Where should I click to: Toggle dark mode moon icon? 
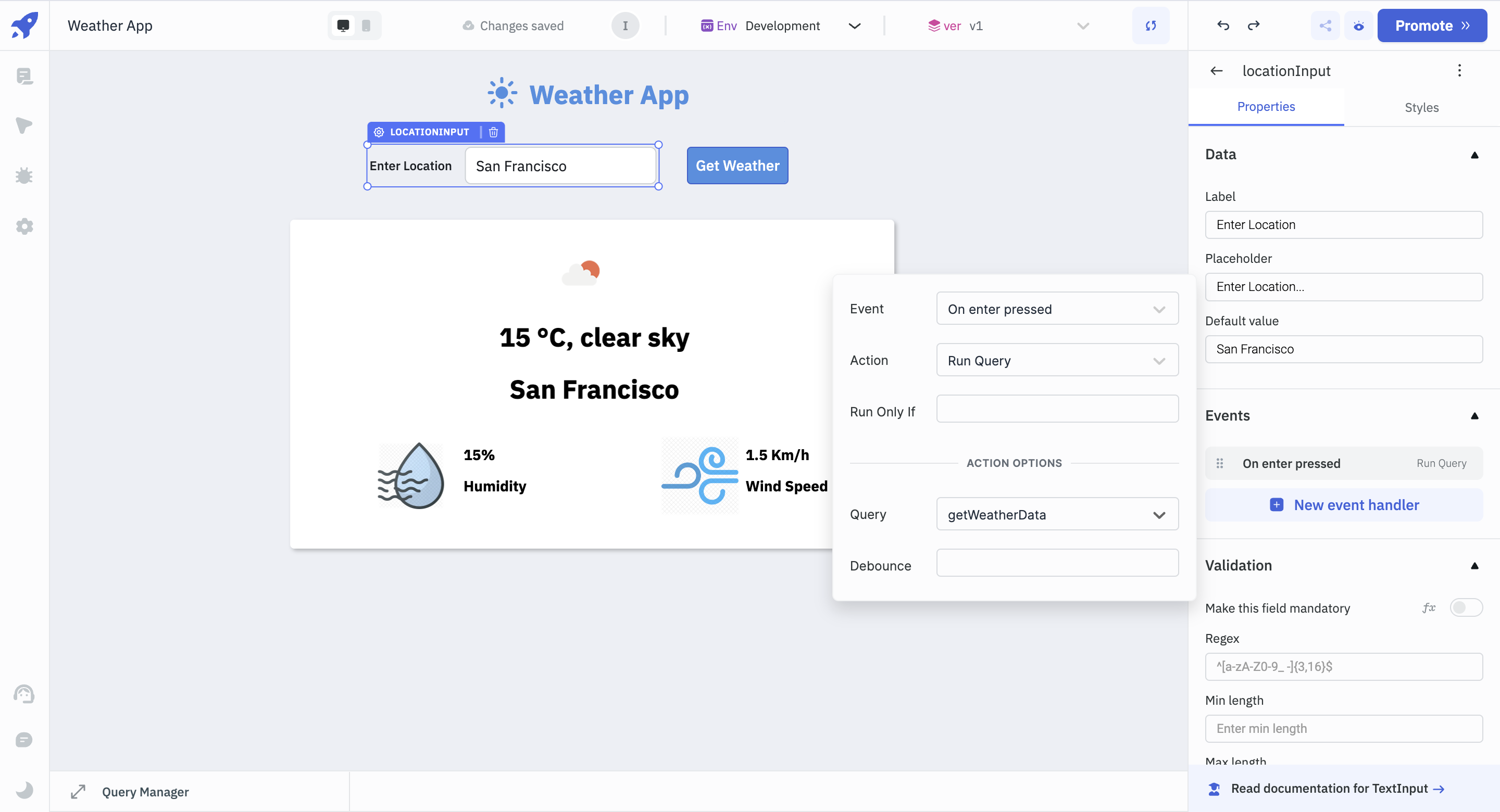point(24,790)
